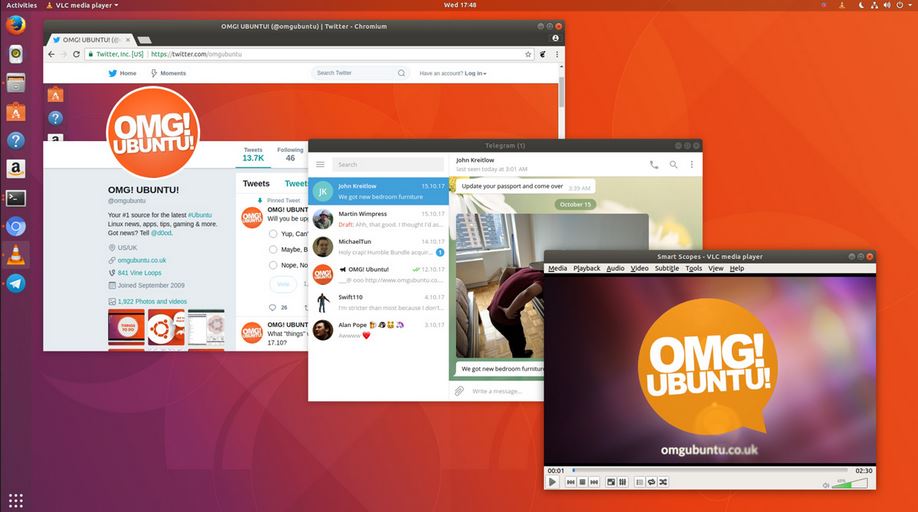Open the Tools menu in VLC

point(693,269)
